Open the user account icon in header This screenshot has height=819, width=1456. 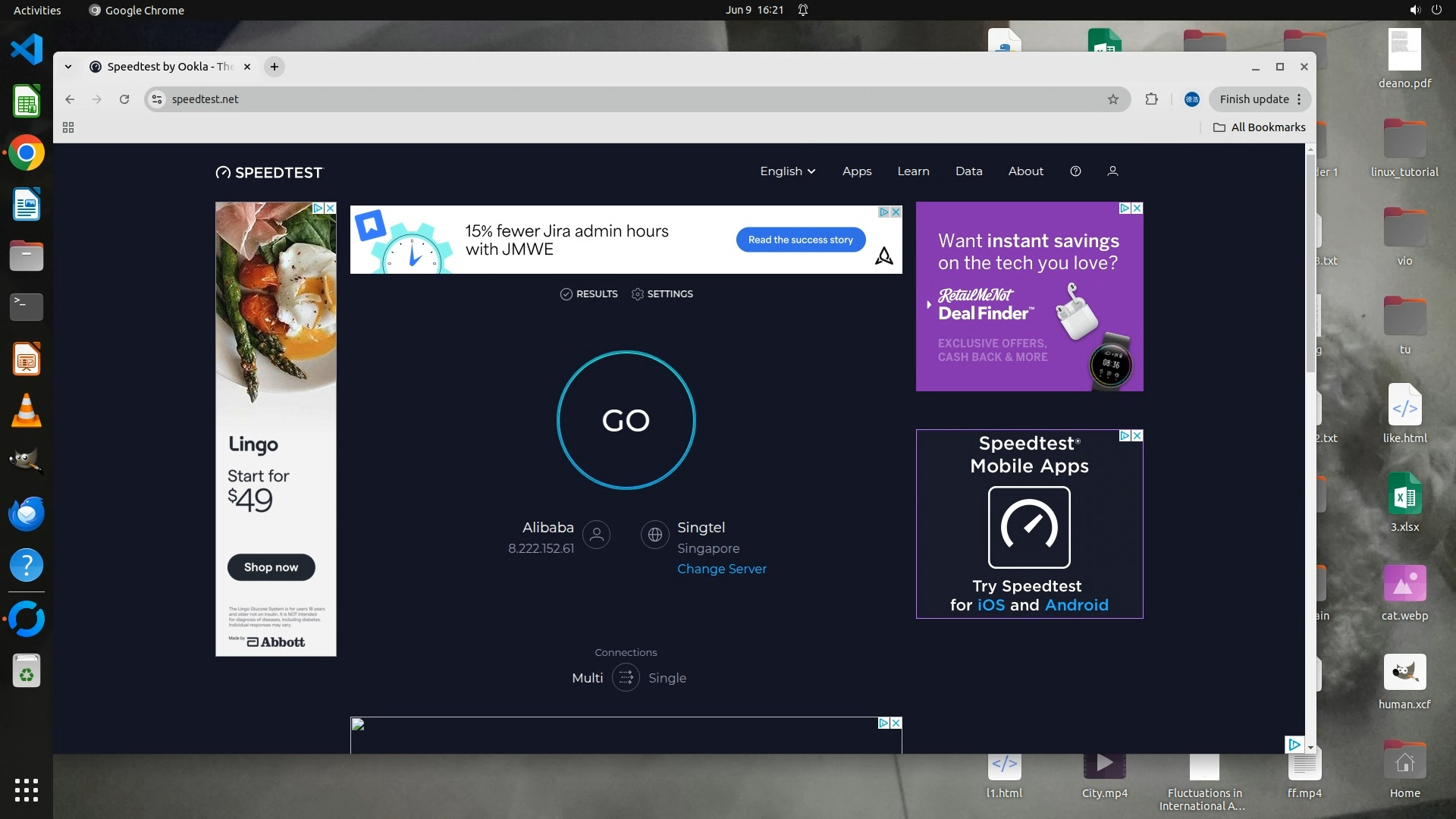(1112, 171)
